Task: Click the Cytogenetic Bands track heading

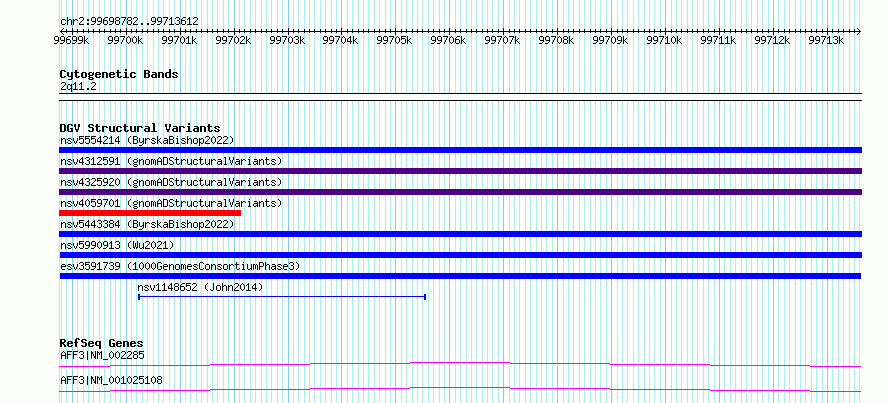Action: coord(119,74)
